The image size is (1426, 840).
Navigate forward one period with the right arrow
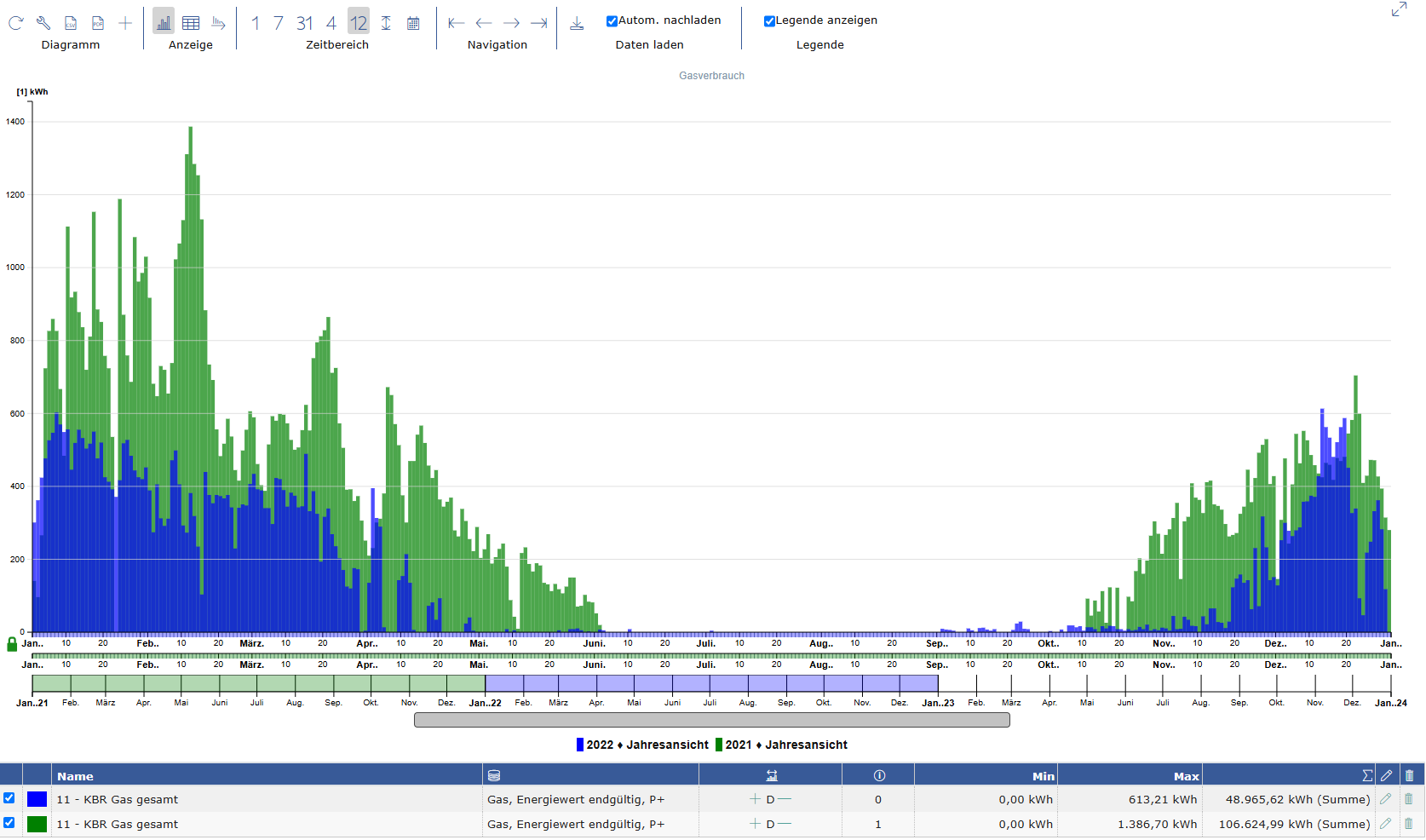click(x=511, y=23)
